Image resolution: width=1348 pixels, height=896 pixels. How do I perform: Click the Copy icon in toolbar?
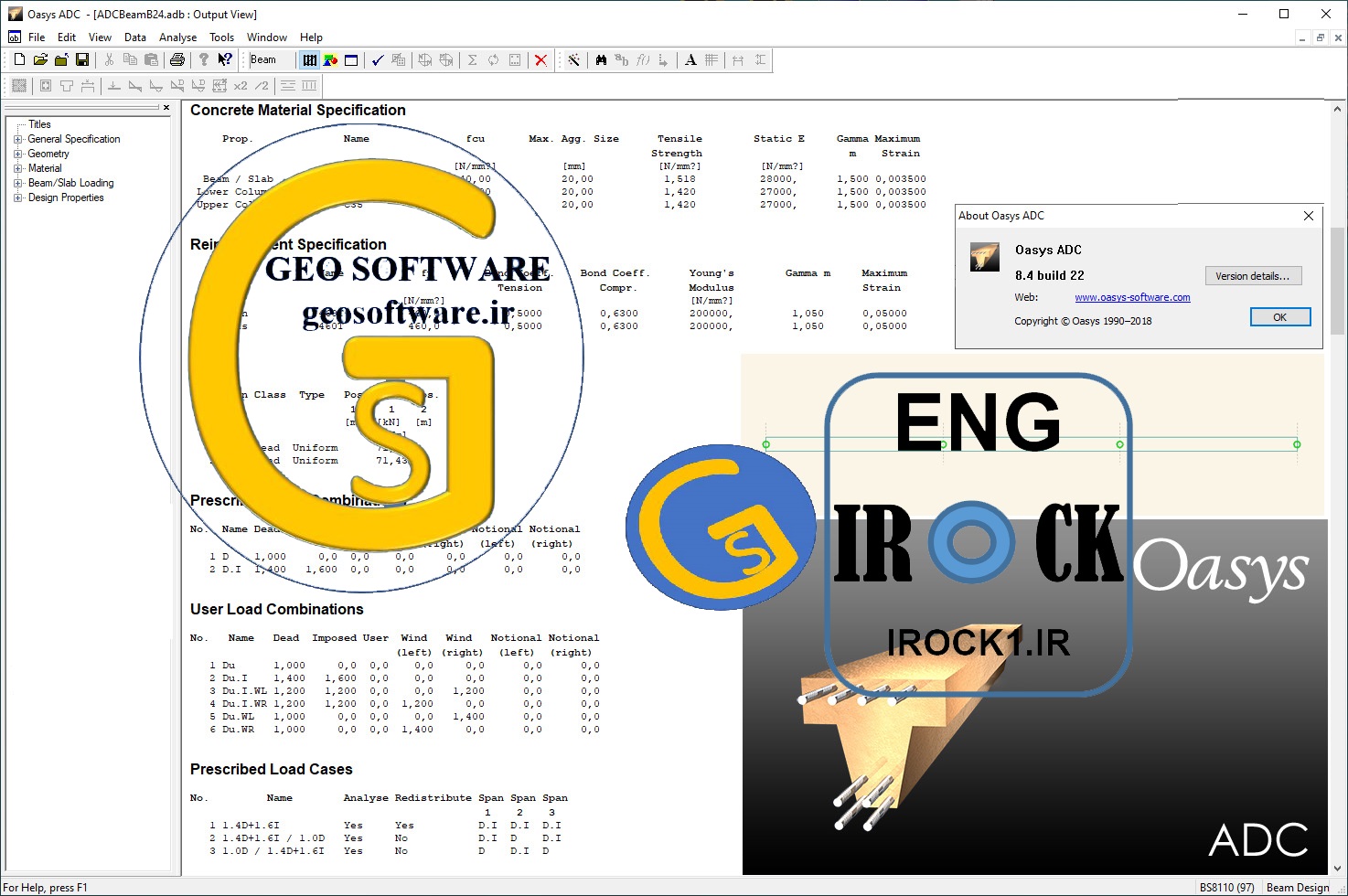[130, 59]
